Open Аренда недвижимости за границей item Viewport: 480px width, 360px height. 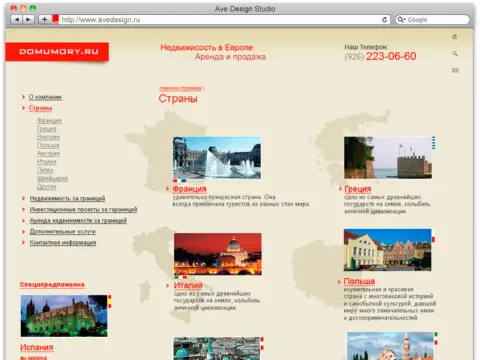tap(78, 221)
